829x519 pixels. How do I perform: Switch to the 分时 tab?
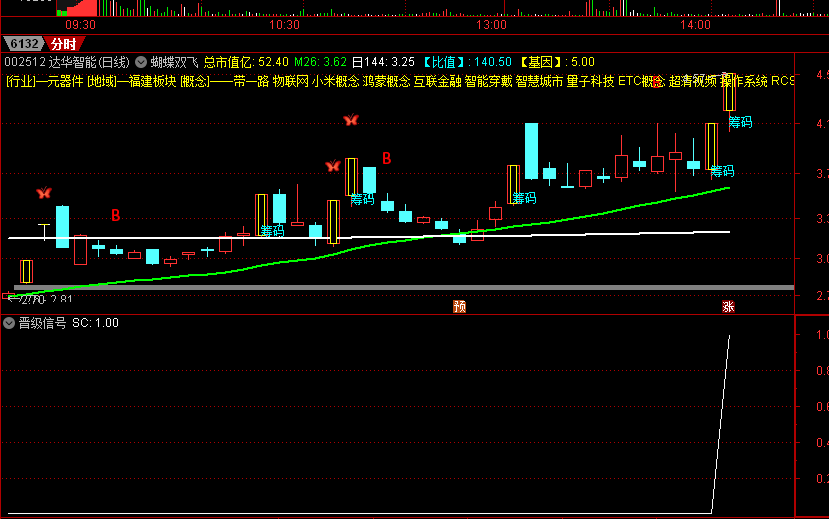(x=63, y=44)
